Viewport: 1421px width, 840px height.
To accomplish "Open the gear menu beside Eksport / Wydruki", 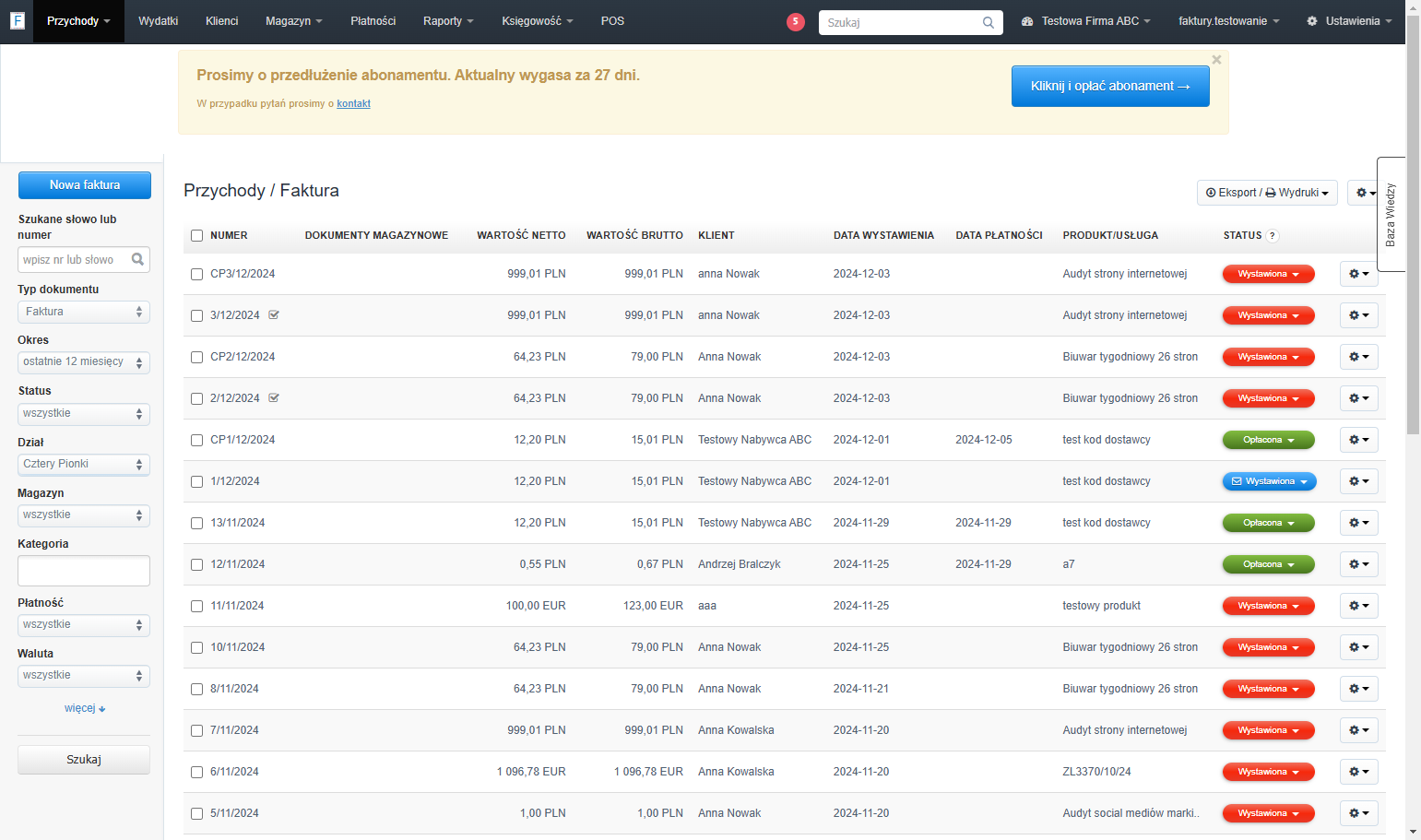I will click(x=1365, y=193).
